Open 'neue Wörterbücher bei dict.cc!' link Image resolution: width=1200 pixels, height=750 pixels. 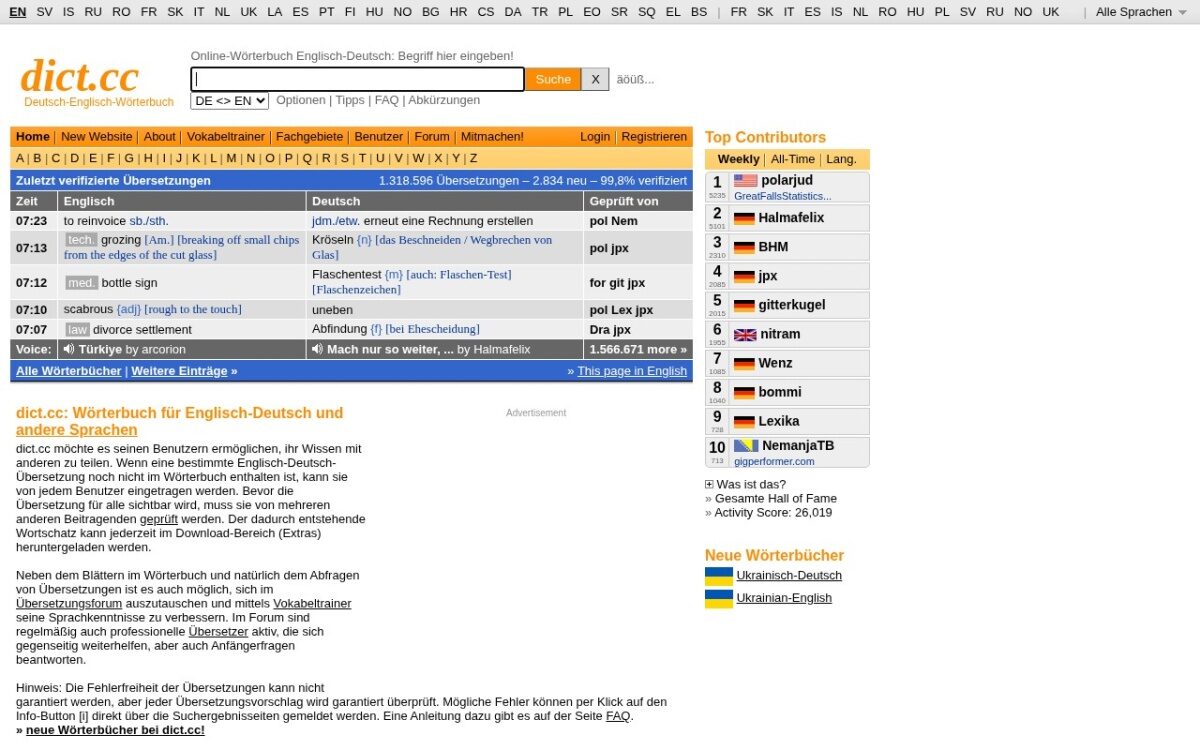(x=115, y=731)
